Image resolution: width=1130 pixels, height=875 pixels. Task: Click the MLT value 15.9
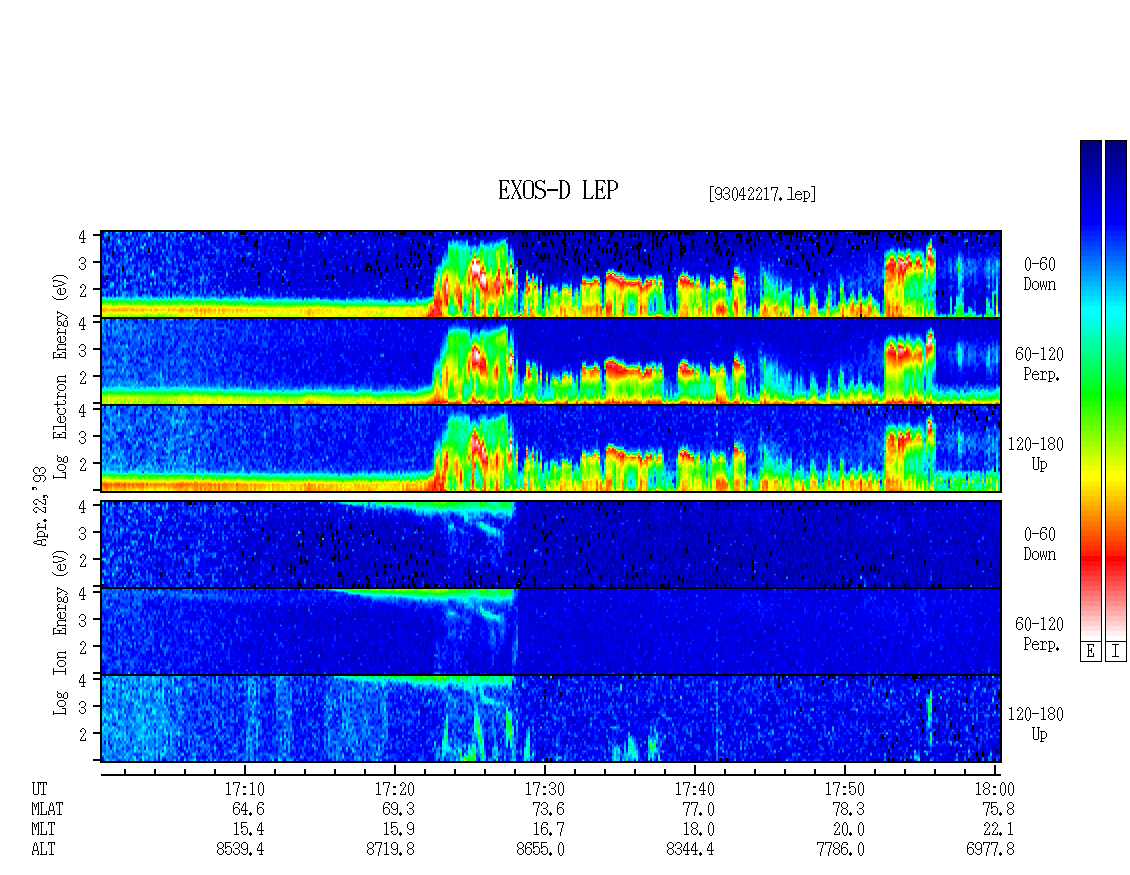coord(398,830)
